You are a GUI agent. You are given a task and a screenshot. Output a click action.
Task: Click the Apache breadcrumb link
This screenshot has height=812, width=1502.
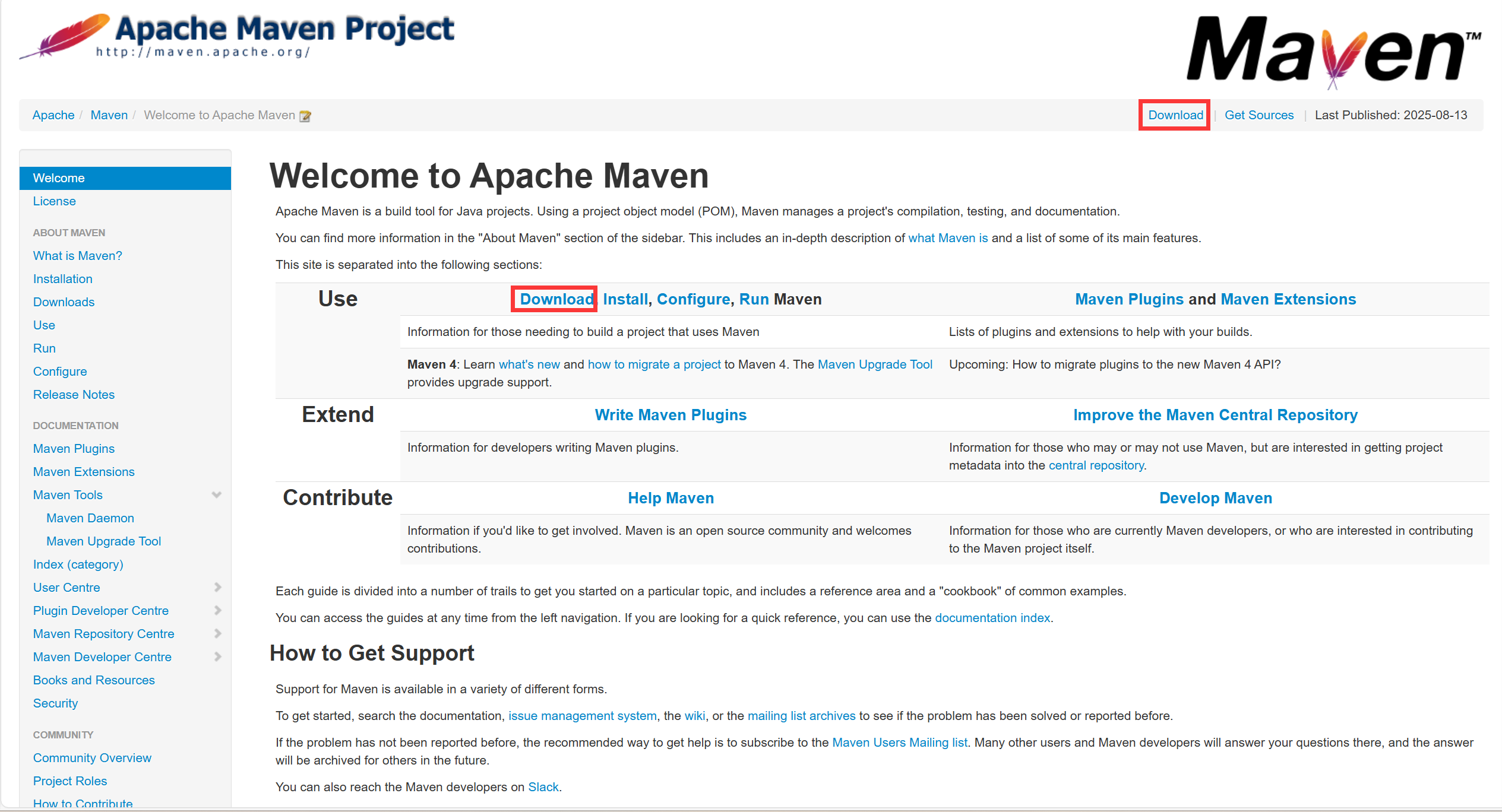click(53, 115)
